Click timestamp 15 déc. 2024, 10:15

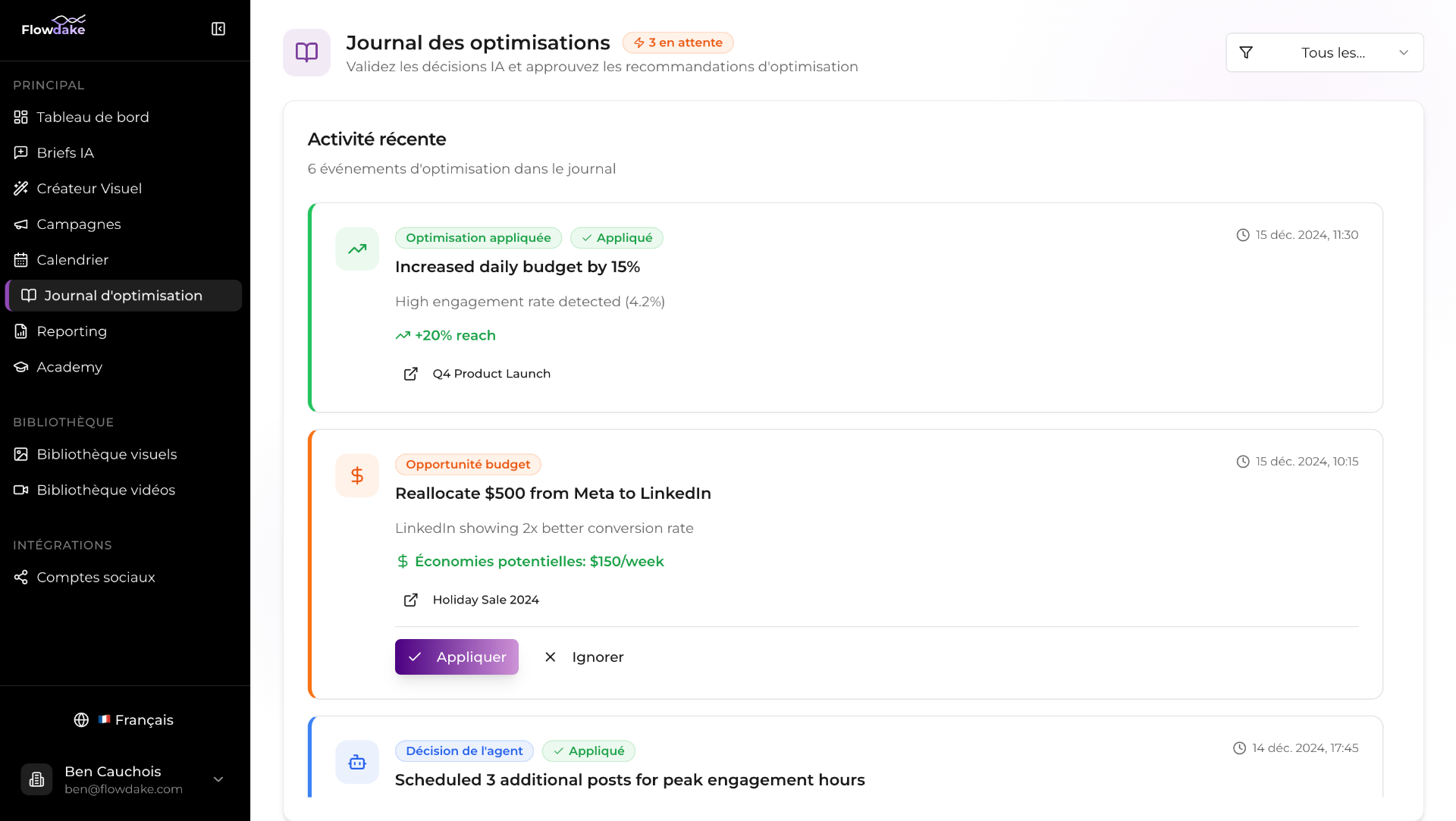[x=1307, y=462]
